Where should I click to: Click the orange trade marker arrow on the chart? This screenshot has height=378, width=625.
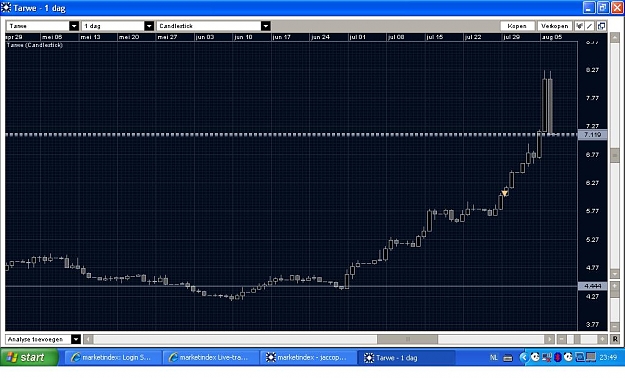pyautogui.click(x=505, y=193)
